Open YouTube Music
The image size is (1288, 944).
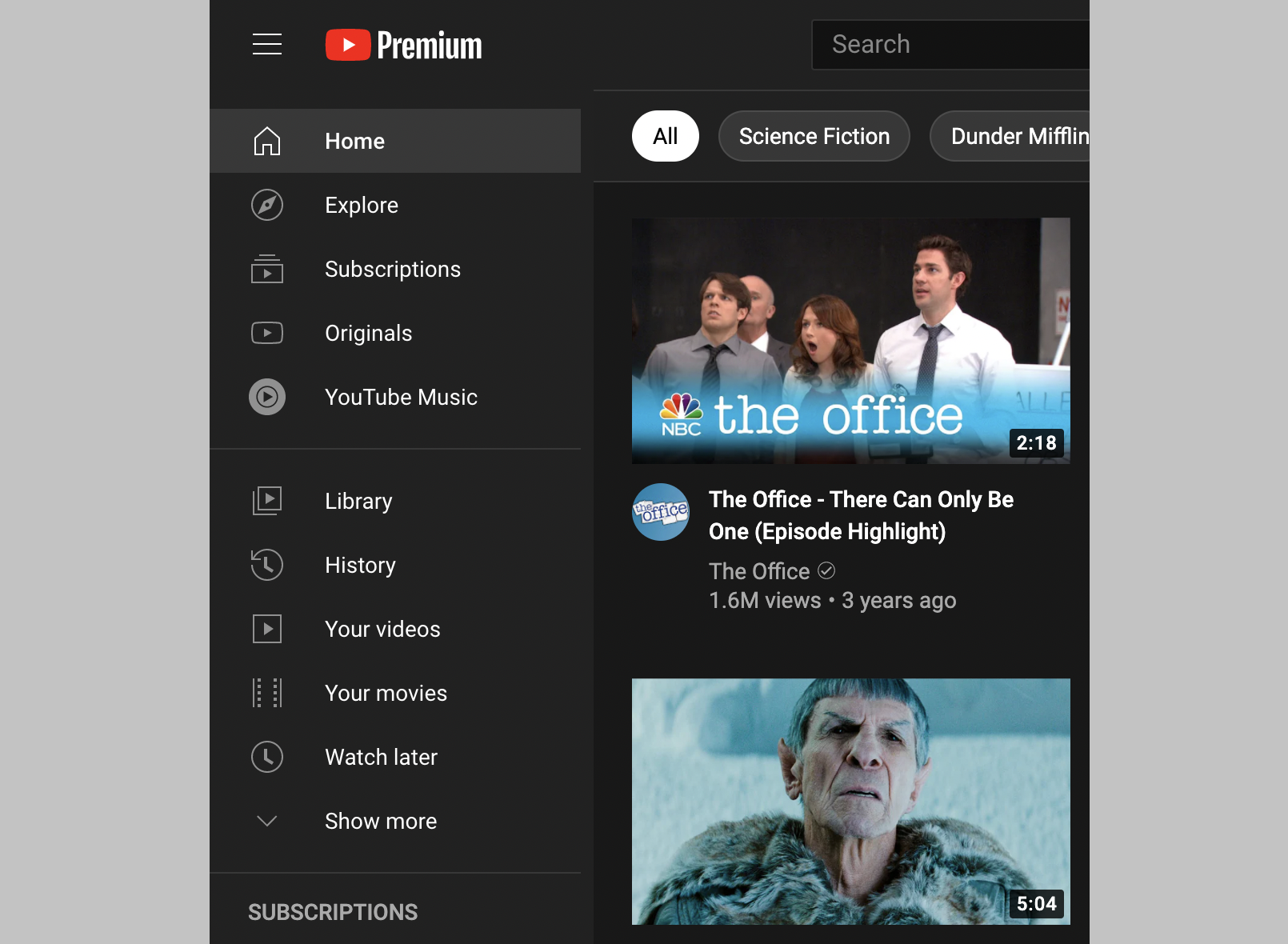pos(401,397)
